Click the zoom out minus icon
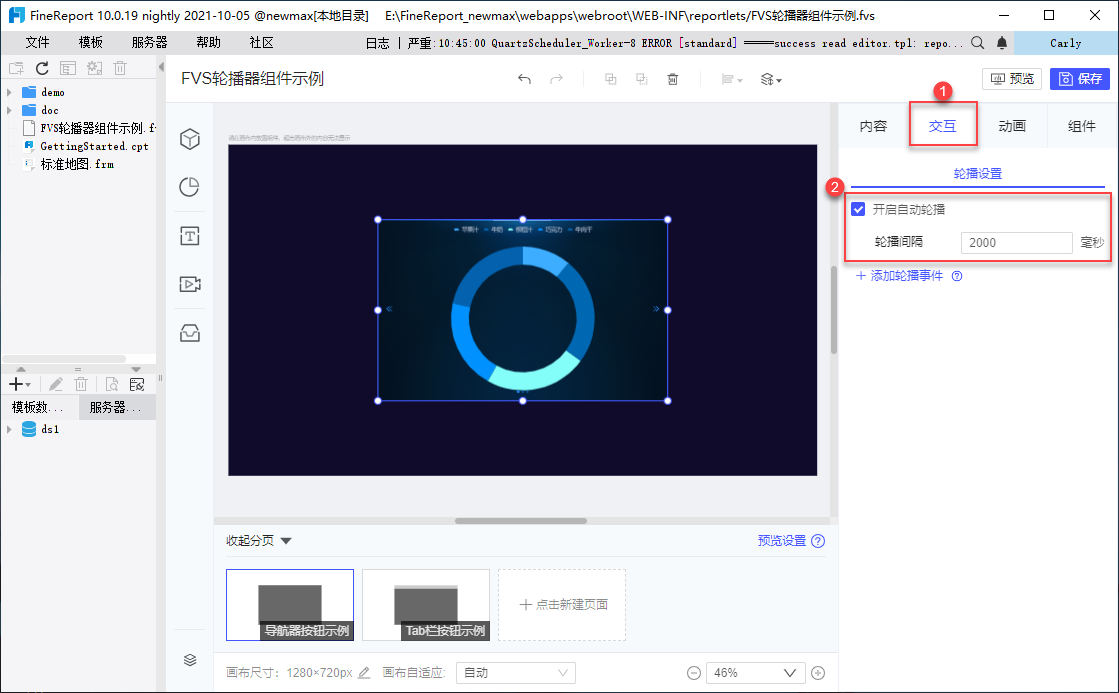Viewport: 1119px width, 693px height. tap(694, 673)
